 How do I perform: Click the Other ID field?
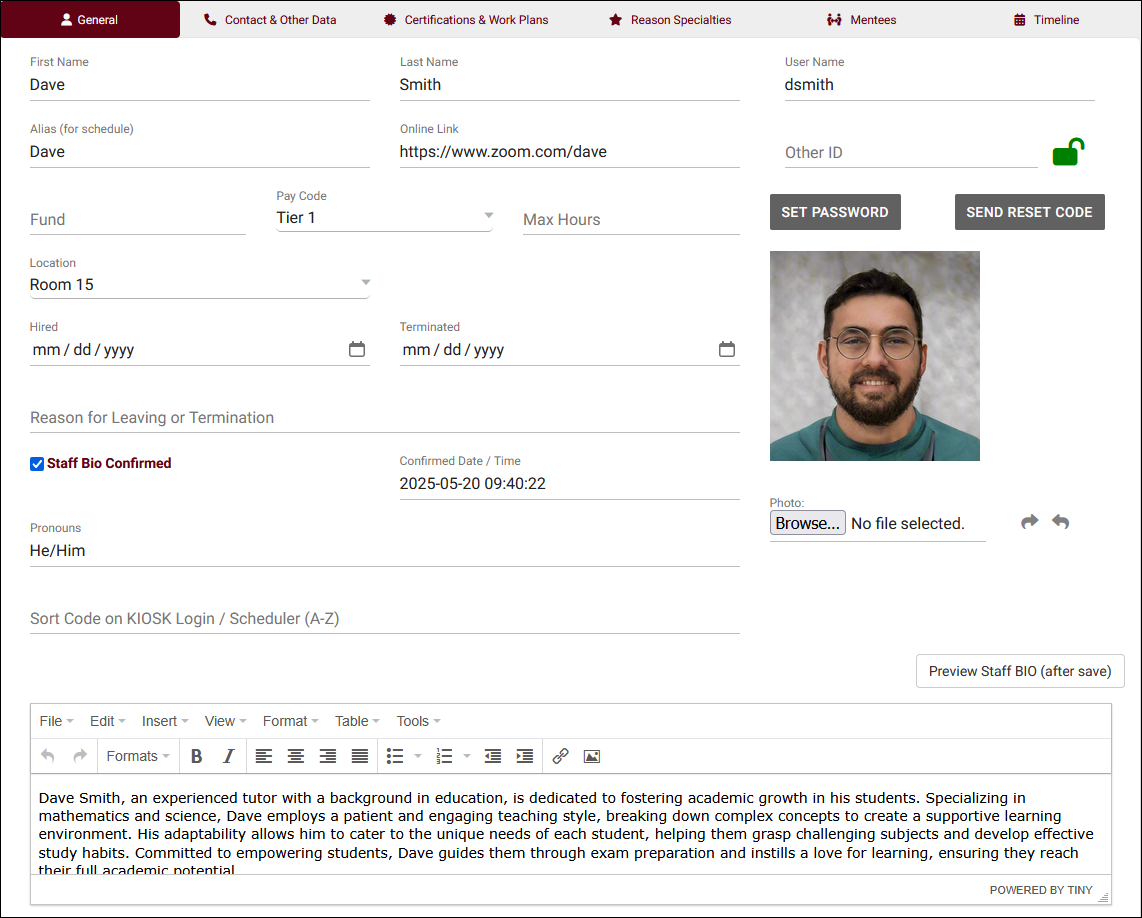911,152
